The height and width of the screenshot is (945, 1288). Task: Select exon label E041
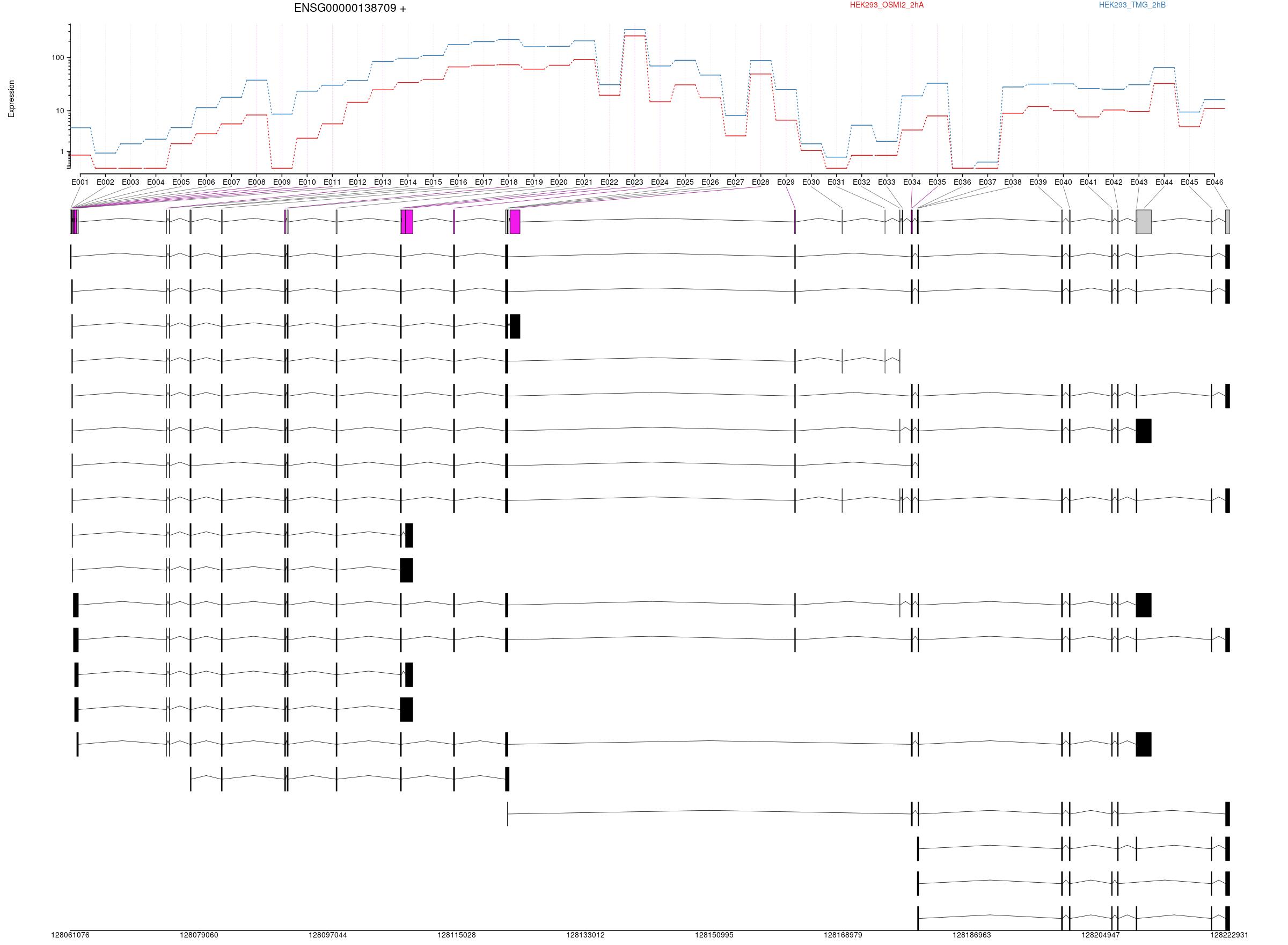[1088, 183]
